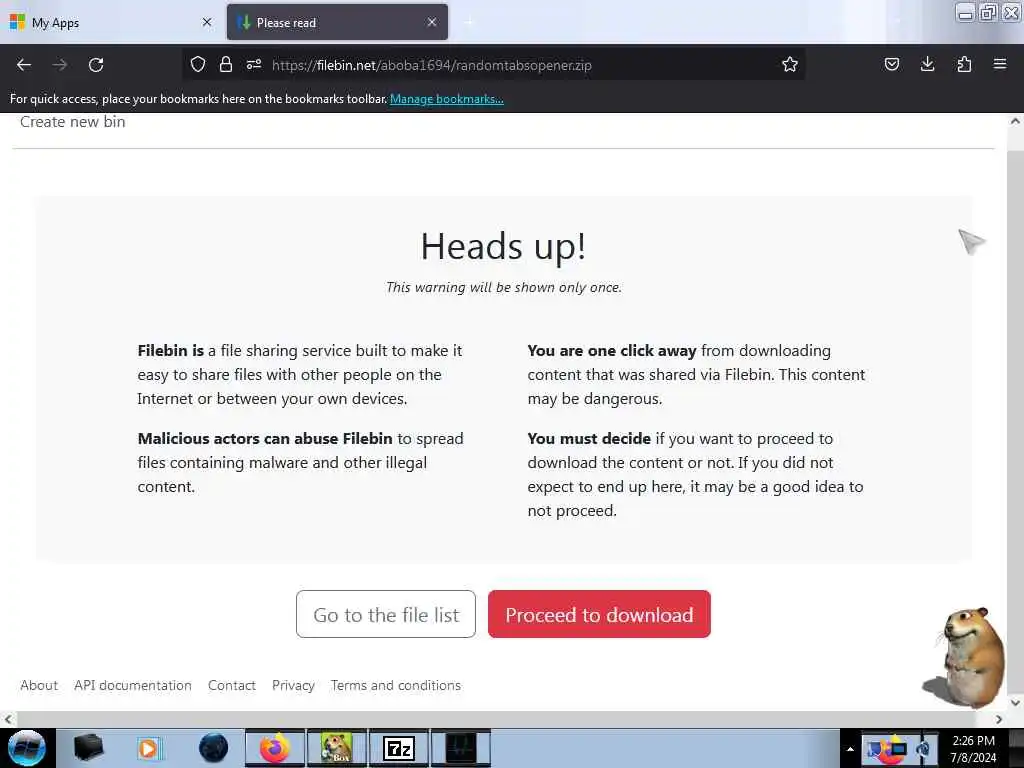
Task: Open the Contact footer link
Action: tap(232, 686)
